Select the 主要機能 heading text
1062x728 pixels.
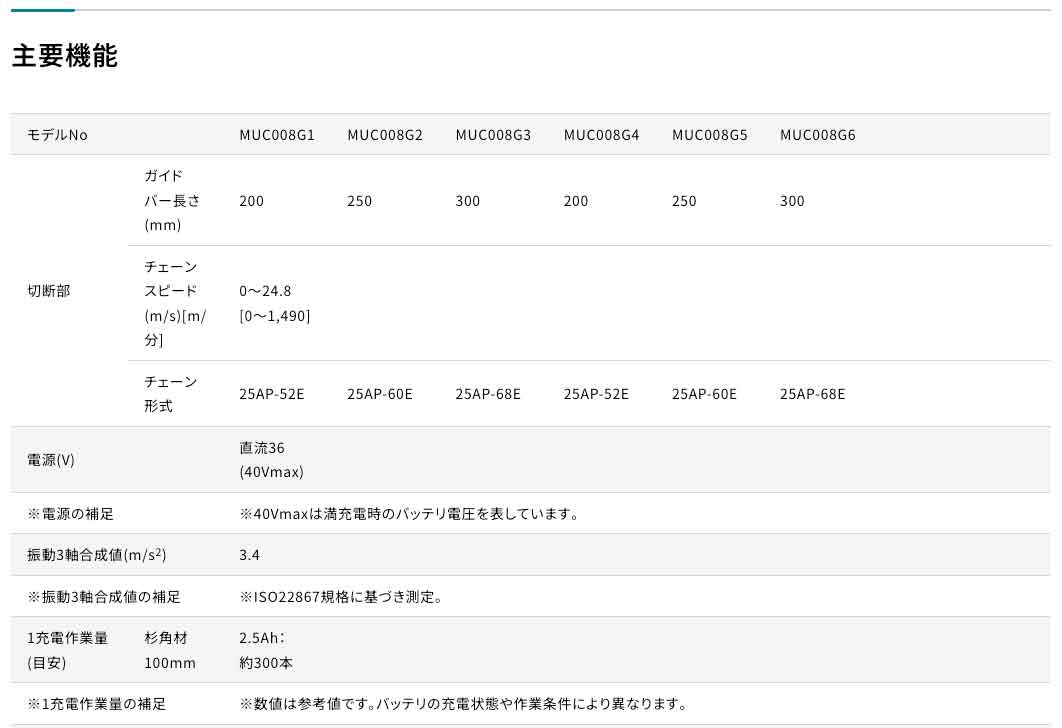click(x=65, y=56)
